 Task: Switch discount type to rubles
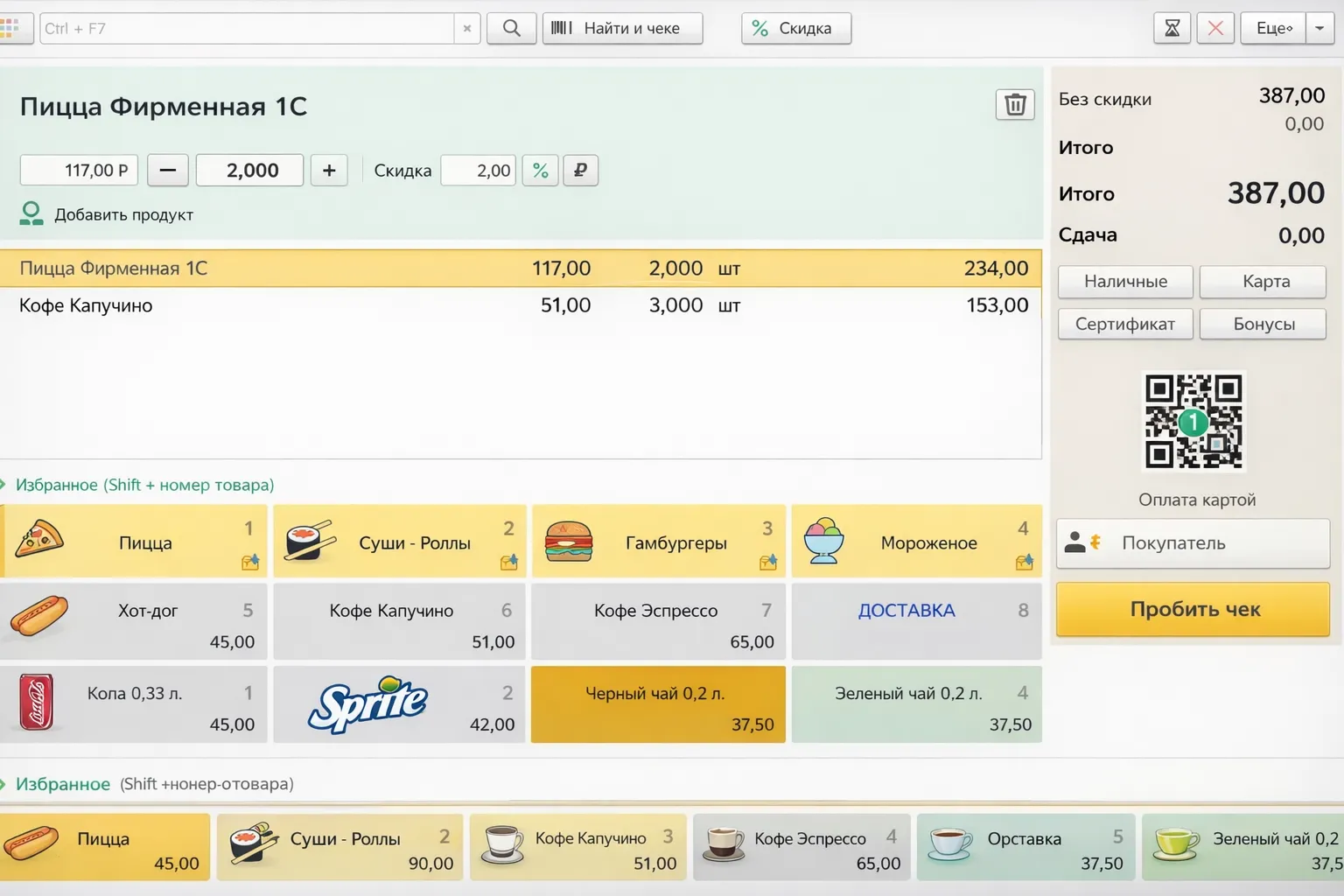pyautogui.click(x=580, y=171)
